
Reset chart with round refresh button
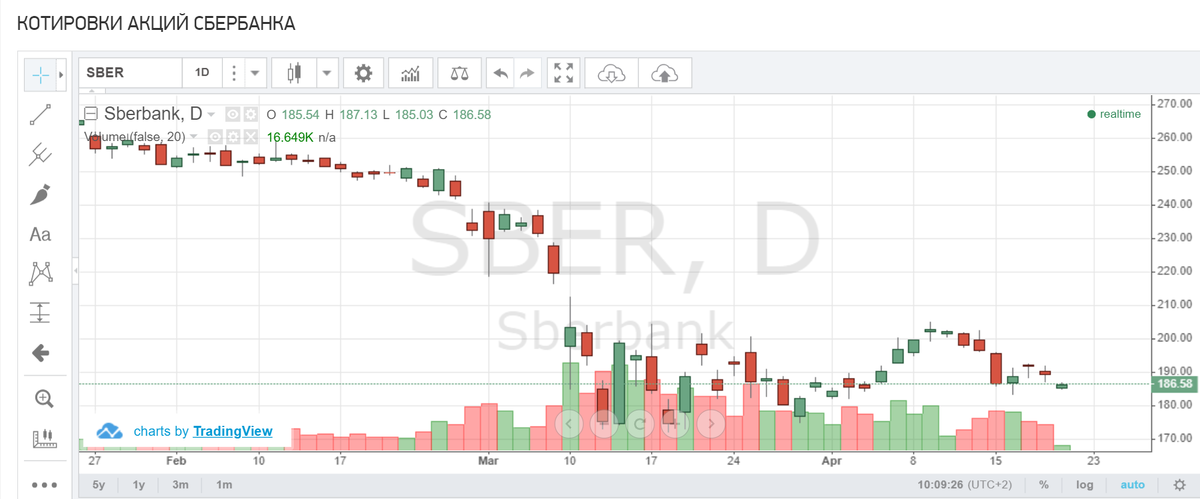click(639, 423)
